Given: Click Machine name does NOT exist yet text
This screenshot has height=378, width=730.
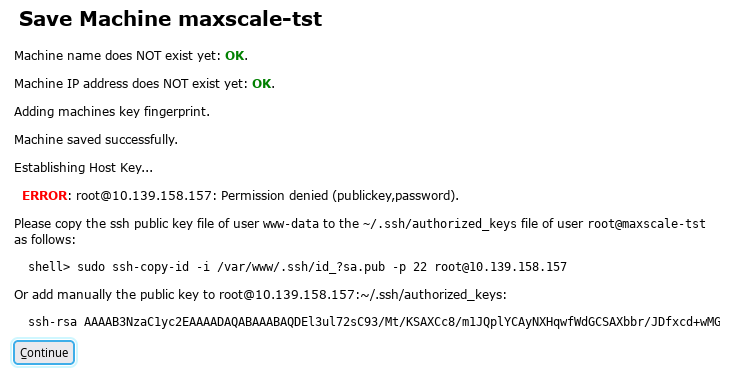Looking at the screenshot, I should 117,56.
